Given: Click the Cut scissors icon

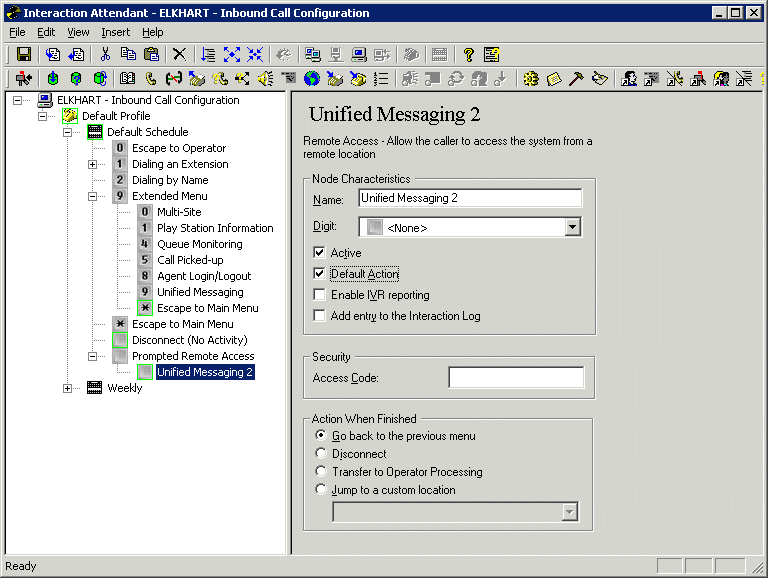Looking at the screenshot, I should tap(105, 54).
